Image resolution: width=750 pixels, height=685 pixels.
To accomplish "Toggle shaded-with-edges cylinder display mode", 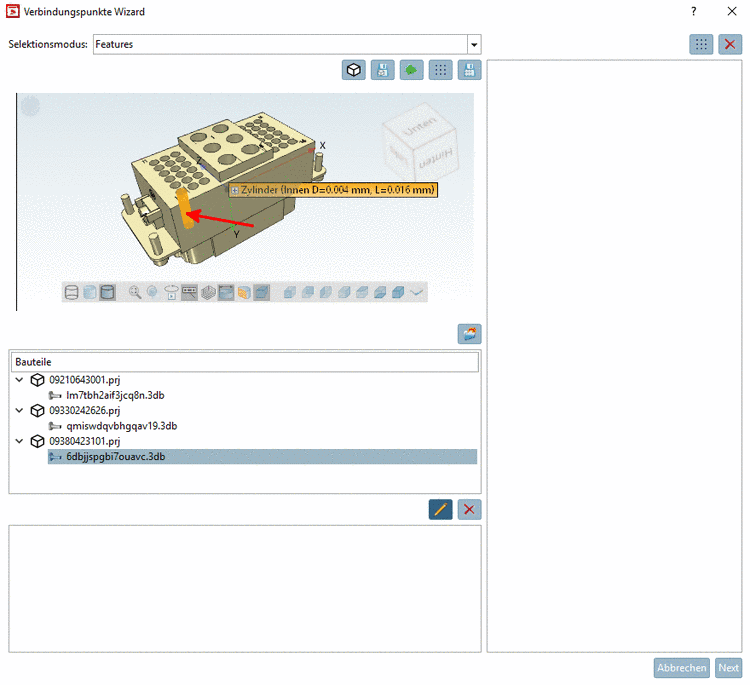I will click(108, 292).
